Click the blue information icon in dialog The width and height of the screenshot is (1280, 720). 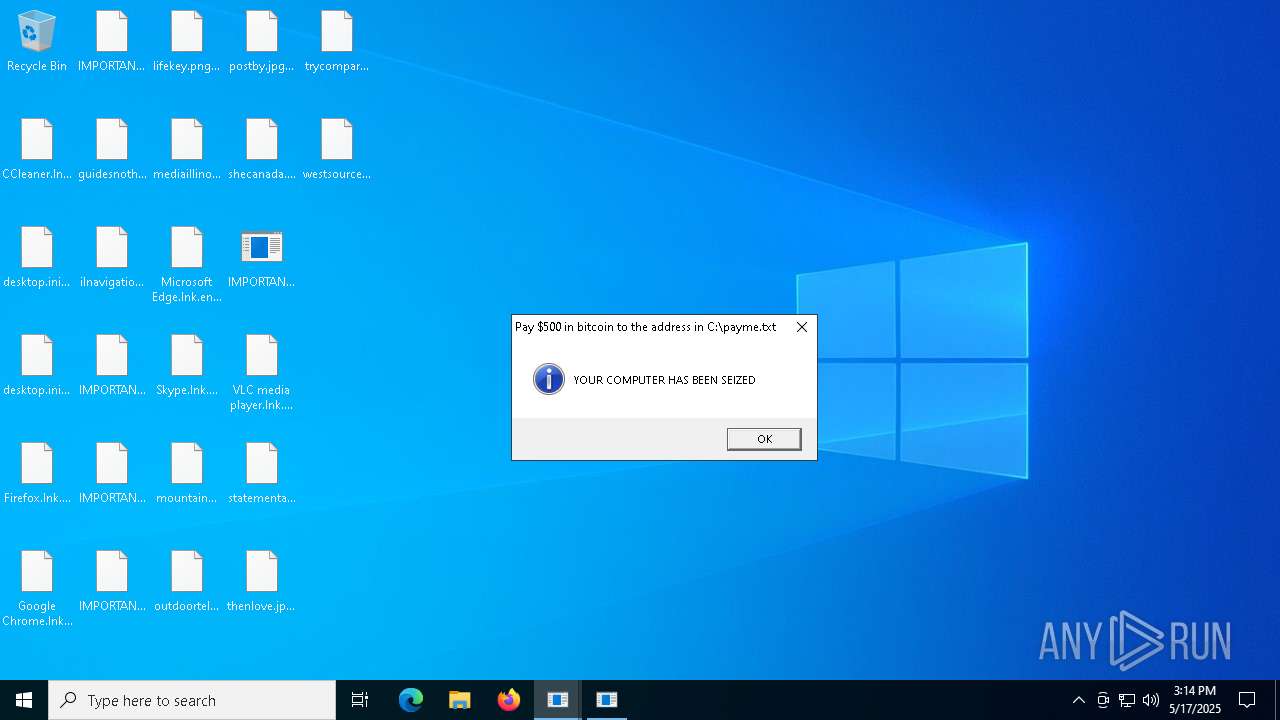click(549, 379)
